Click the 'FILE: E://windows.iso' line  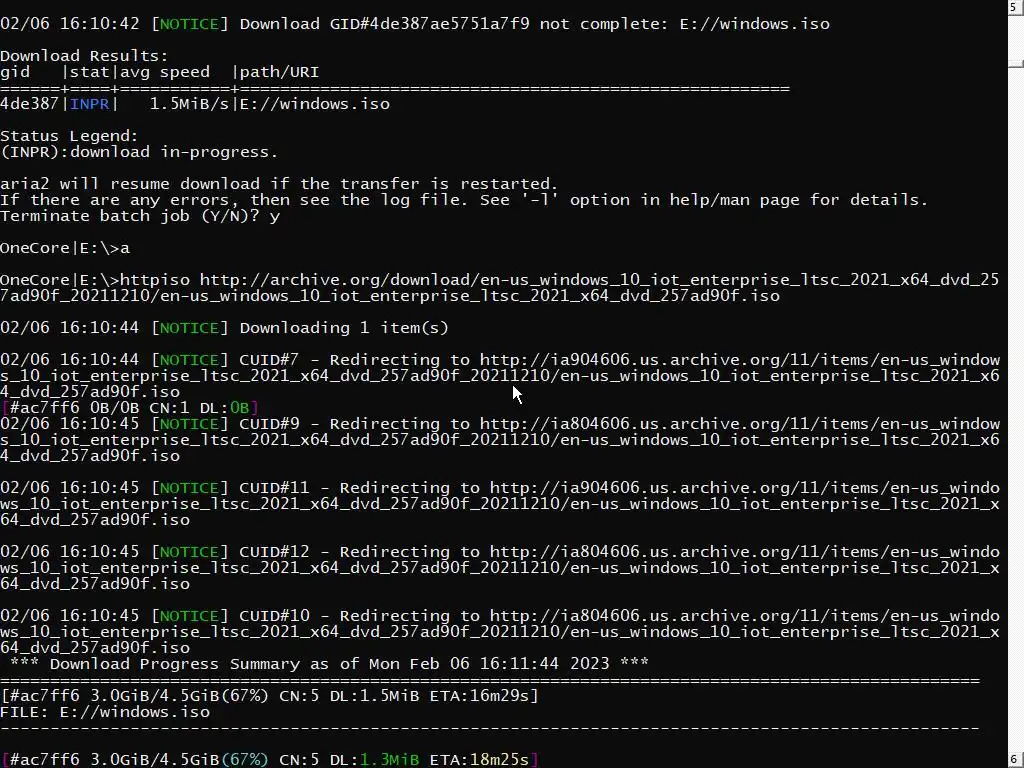pos(105,712)
